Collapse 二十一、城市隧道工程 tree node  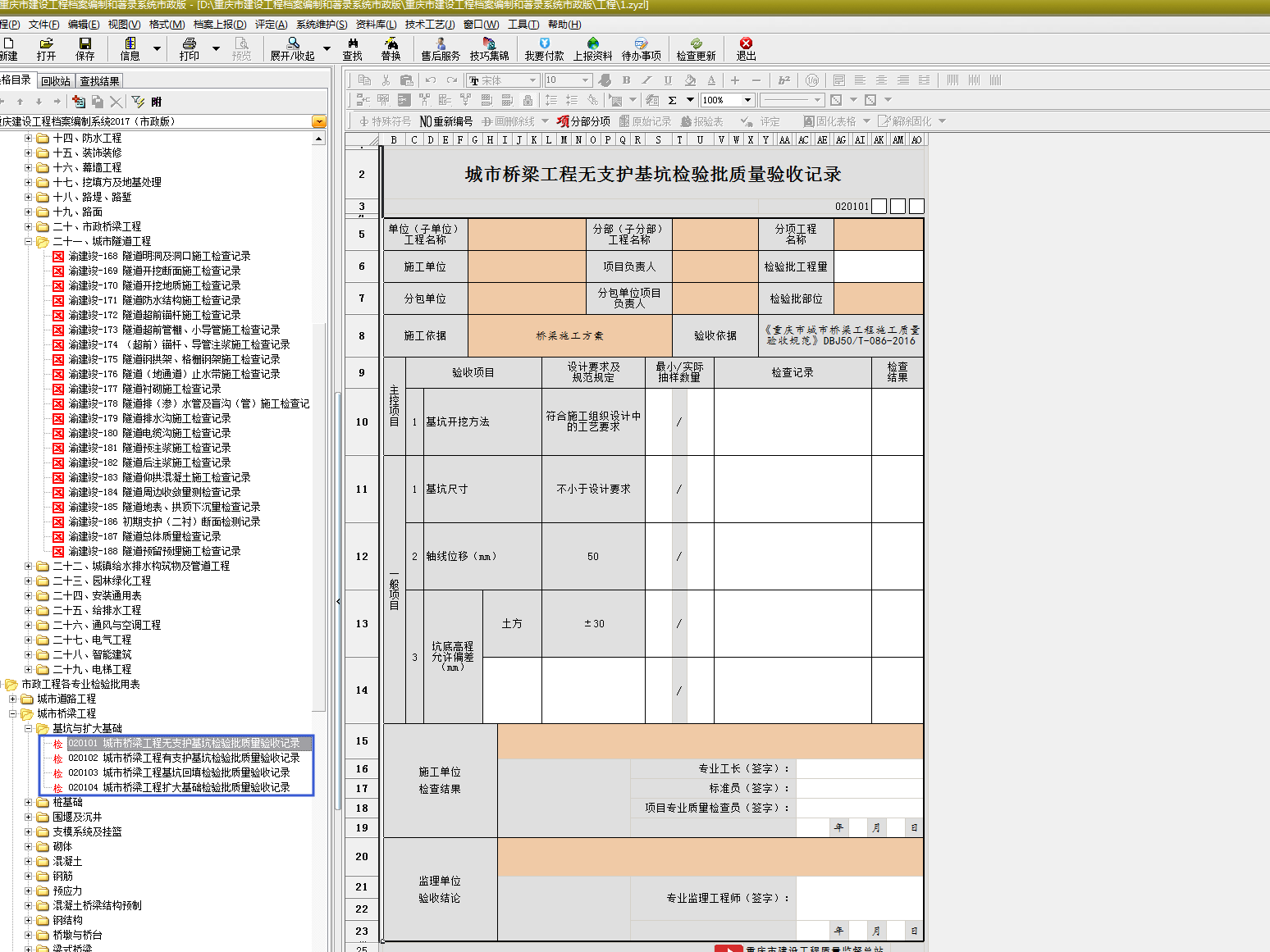pyautogui.click(x=28, y=241)
